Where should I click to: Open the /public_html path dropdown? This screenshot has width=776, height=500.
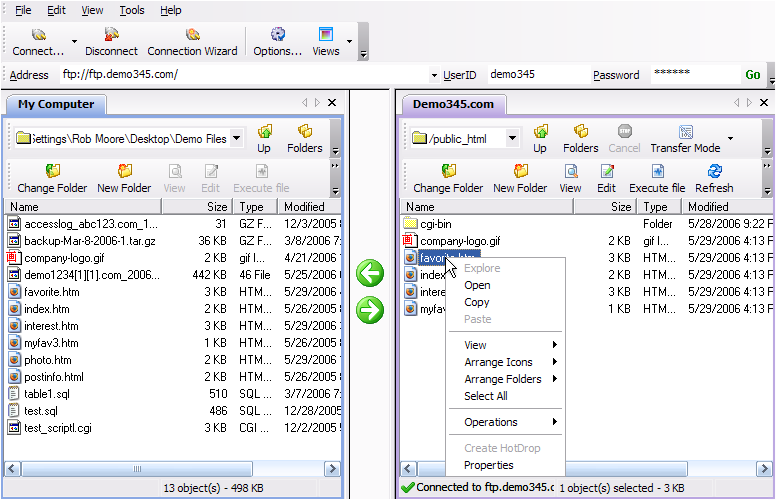click(x=513, y=138)
